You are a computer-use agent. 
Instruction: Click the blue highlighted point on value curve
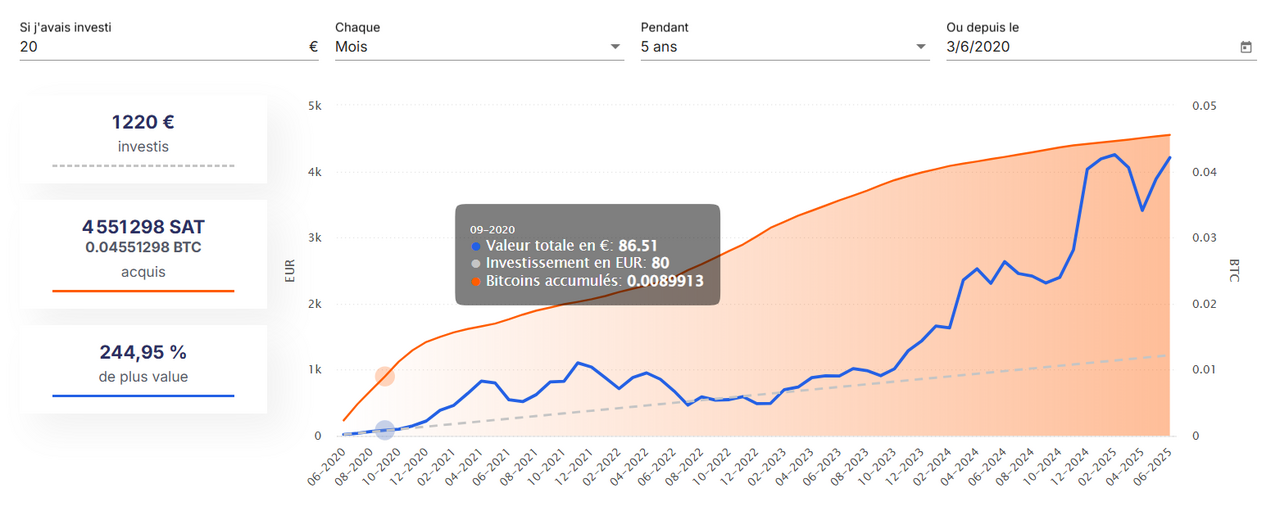click(385, 430)
